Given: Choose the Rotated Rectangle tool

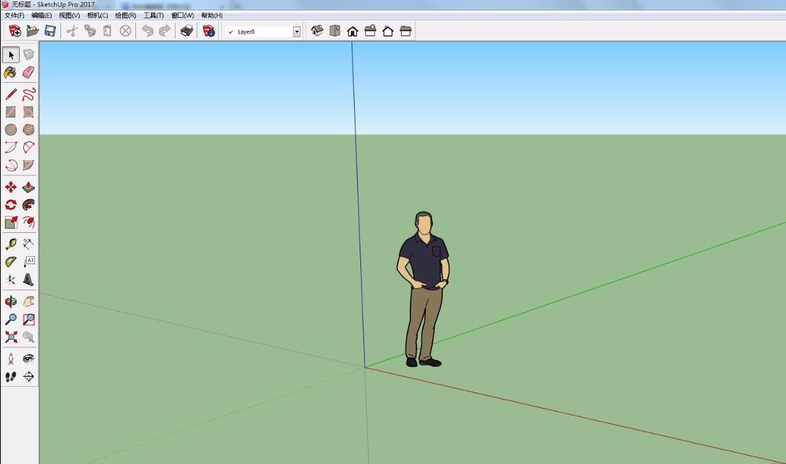Looking at the screenshot, I should click(29, 112).
